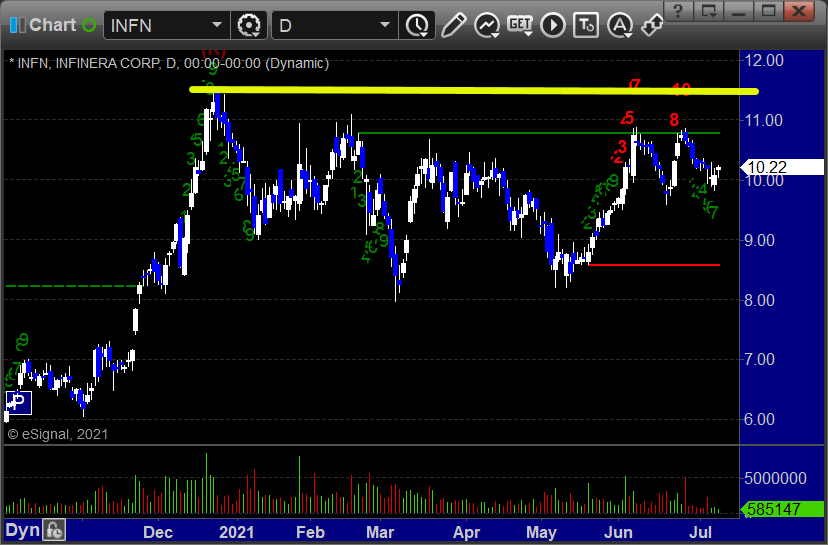Click the 585147 volume value tag
The height and width of the screenshot is (545, 828).
[782, 509]
